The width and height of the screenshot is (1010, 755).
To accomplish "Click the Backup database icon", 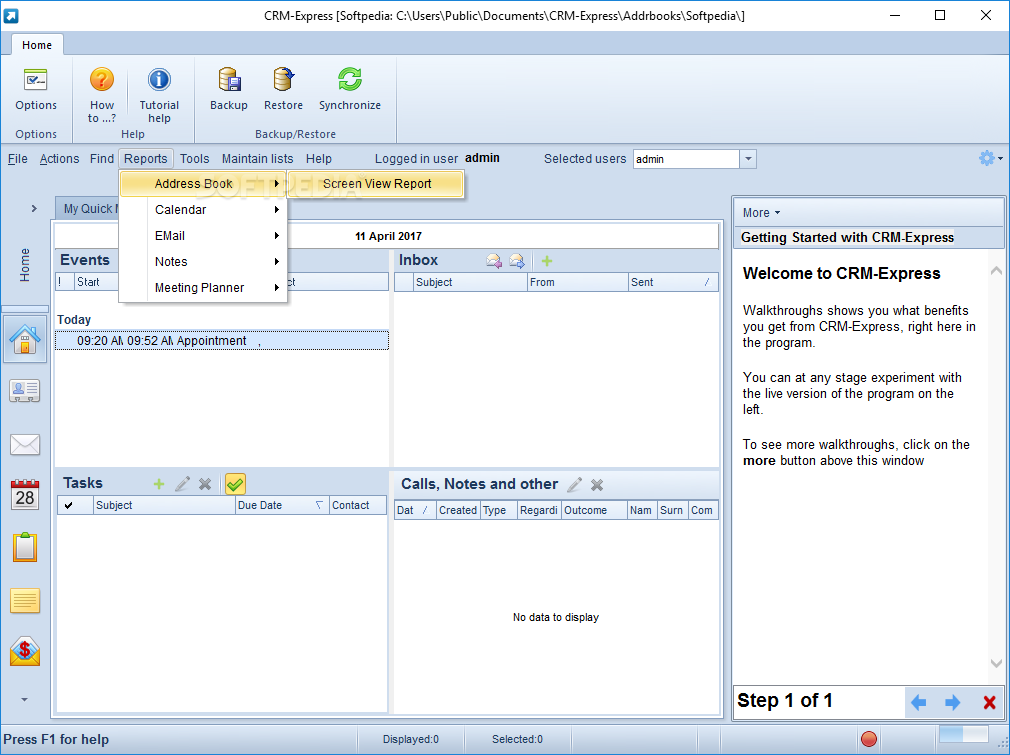I will click(x=229, y=89).
